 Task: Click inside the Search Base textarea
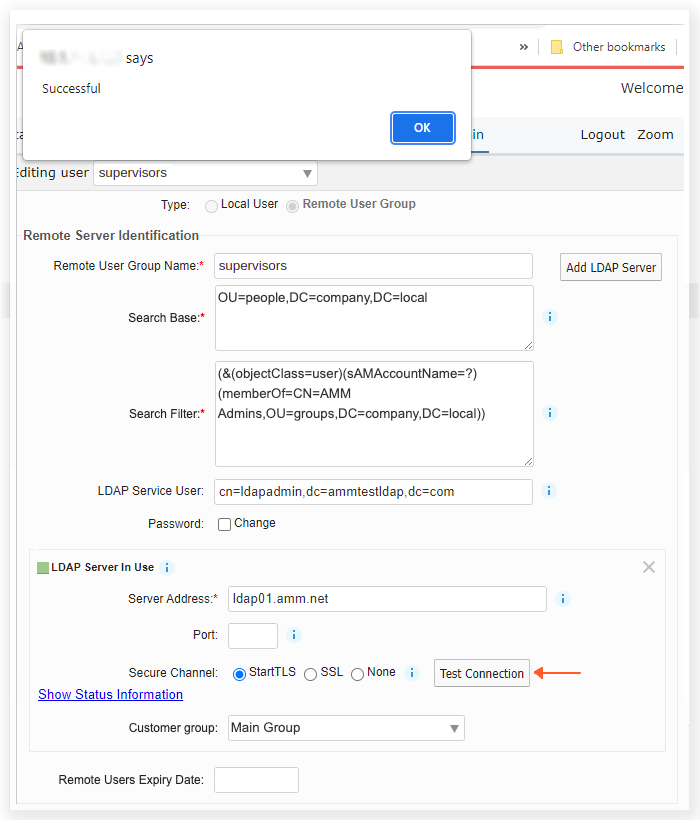[x=374, y=318]
